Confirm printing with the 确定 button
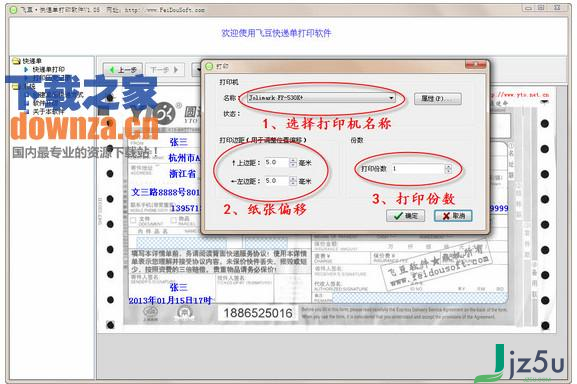The height and width of the screenshot is (384, 577). [x=406, y=216]
